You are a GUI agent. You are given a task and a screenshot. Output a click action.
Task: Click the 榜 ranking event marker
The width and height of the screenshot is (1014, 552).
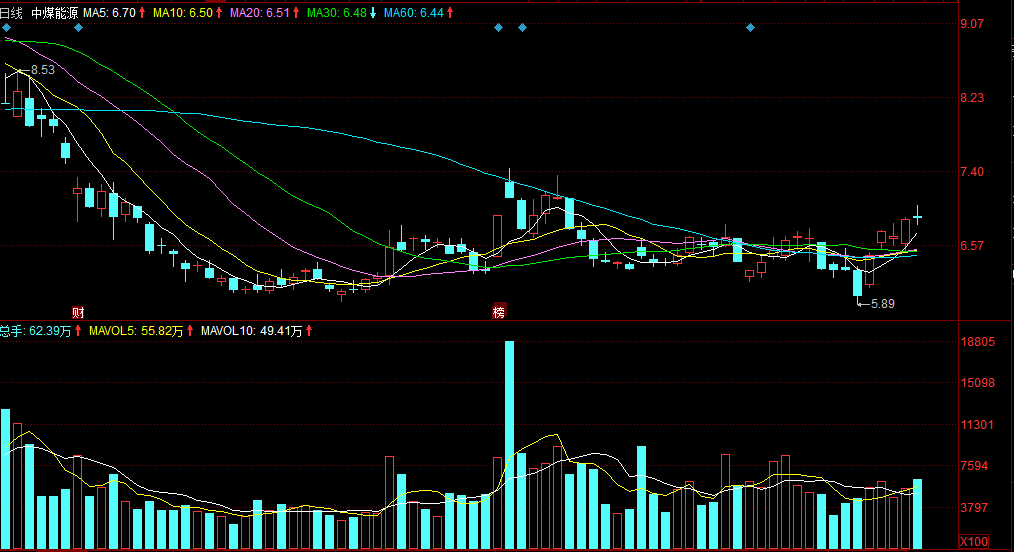pyautogui.click(x=498, y=312)
